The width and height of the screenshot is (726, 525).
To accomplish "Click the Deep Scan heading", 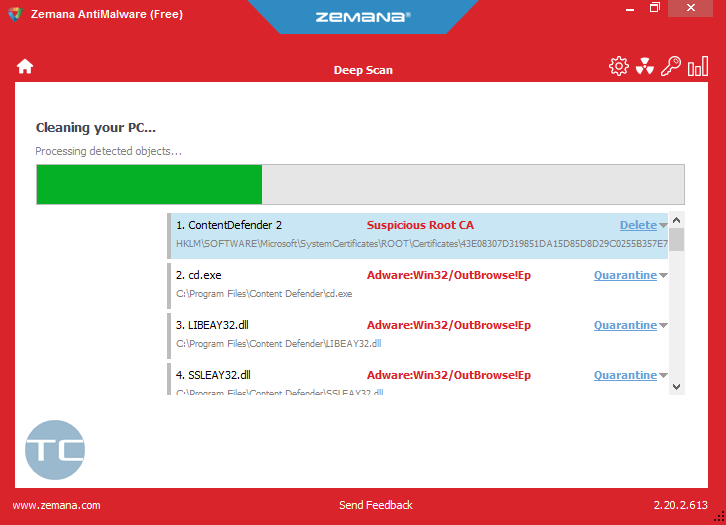I will 363,70.
